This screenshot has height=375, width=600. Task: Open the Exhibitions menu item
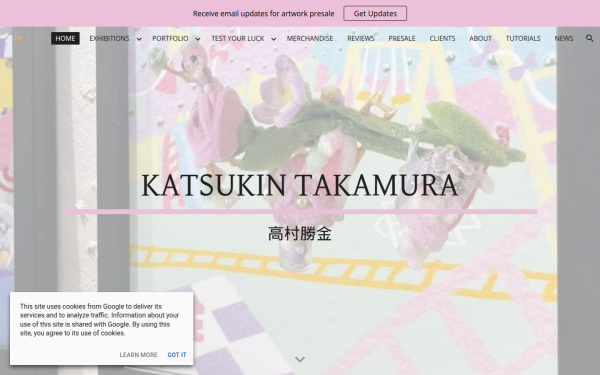pyautogui.click(x=109, y=38)
